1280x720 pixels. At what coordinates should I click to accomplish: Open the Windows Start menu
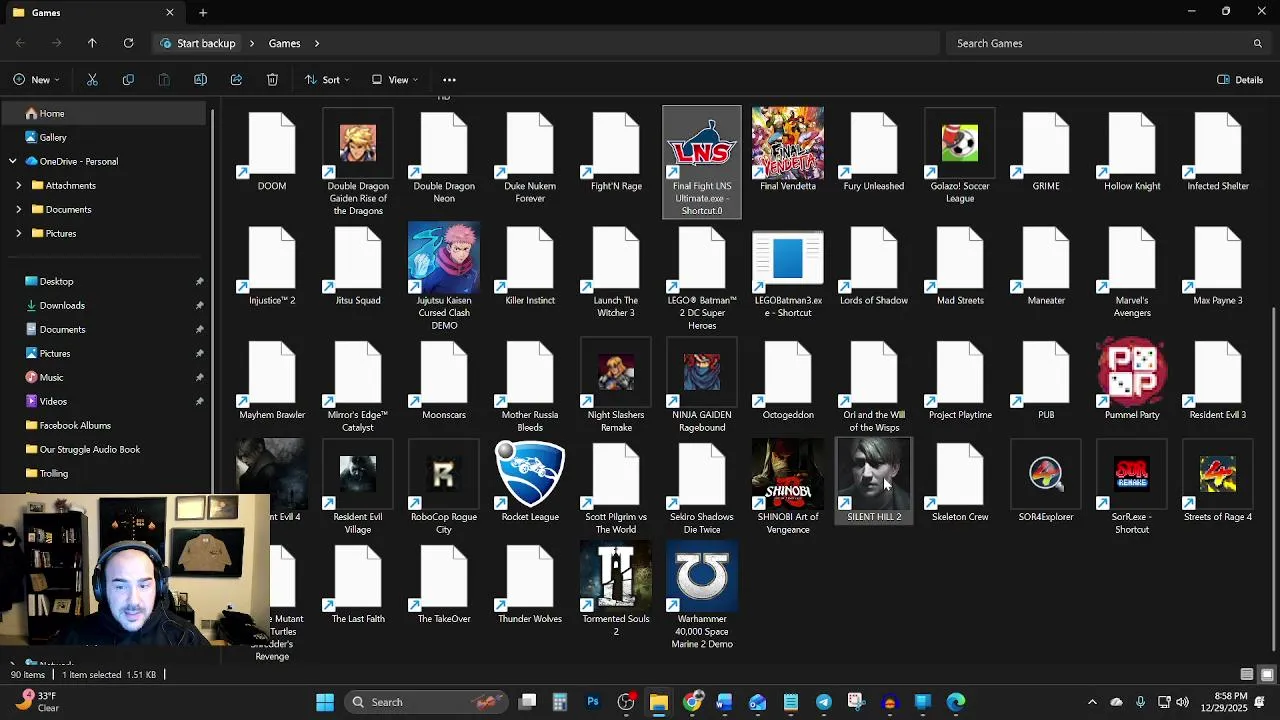(325, 702)
